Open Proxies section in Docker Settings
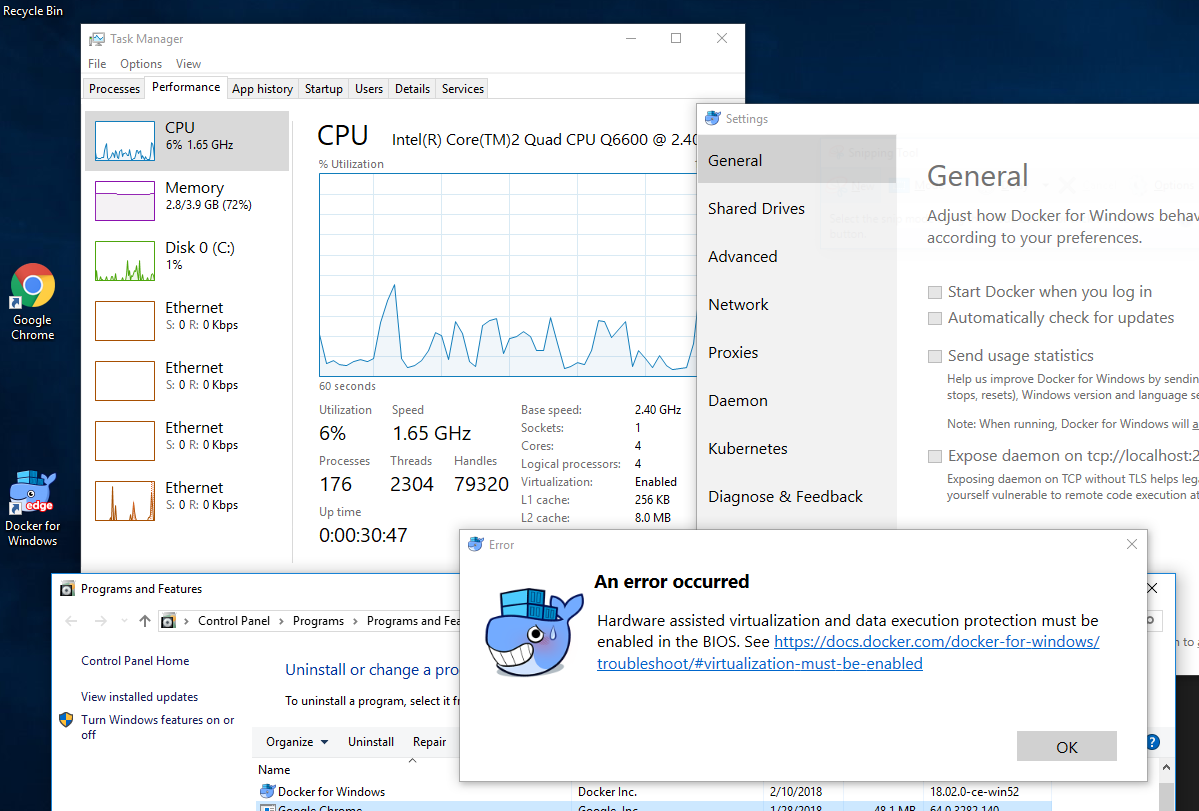This screenshot has height=811, width=1199. [x=796, y=353]
